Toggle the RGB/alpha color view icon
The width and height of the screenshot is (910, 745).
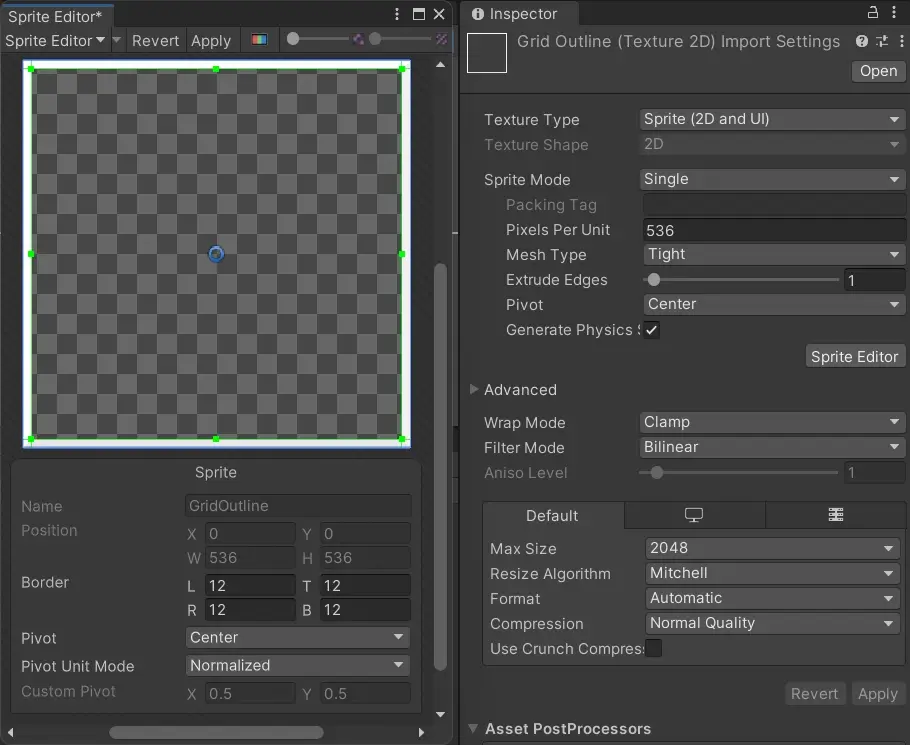[259, 39]
